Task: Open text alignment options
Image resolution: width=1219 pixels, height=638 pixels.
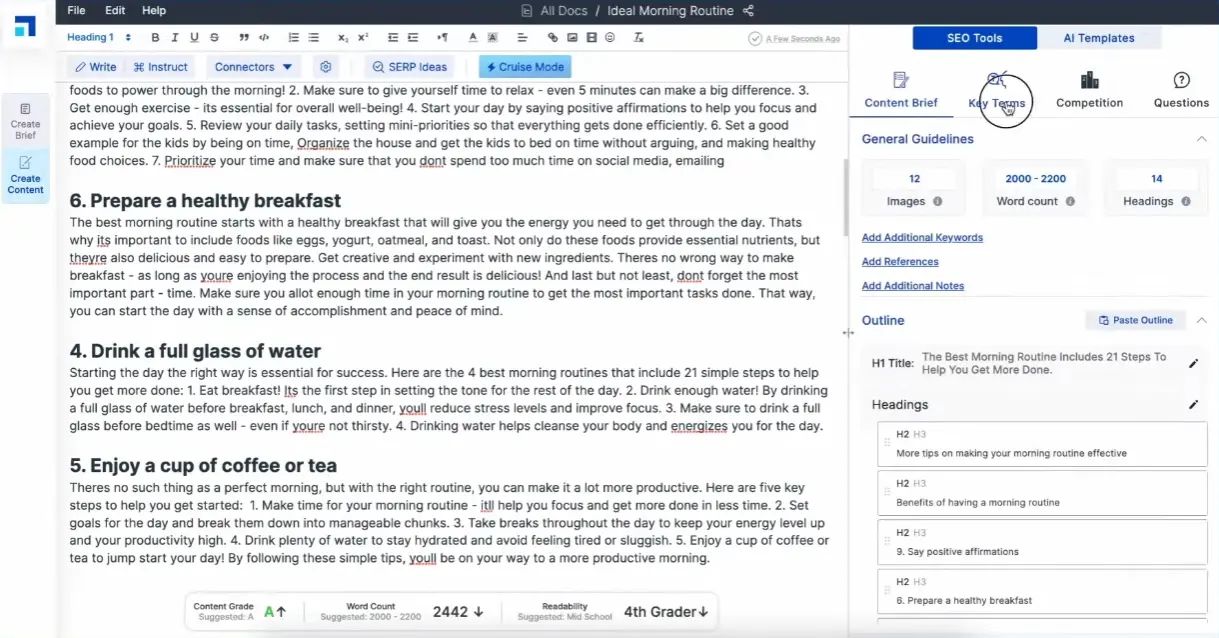Action: (x=522, y=37)
